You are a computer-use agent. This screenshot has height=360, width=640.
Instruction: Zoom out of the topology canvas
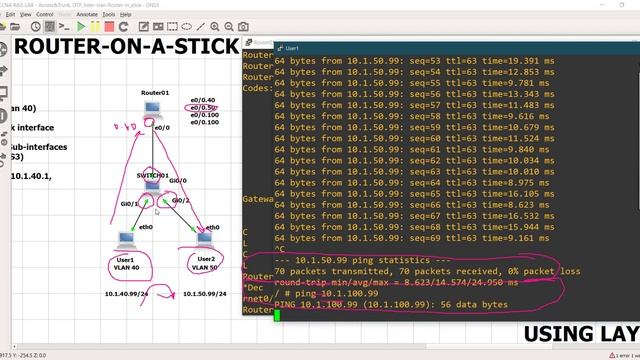tap(229, 27)
